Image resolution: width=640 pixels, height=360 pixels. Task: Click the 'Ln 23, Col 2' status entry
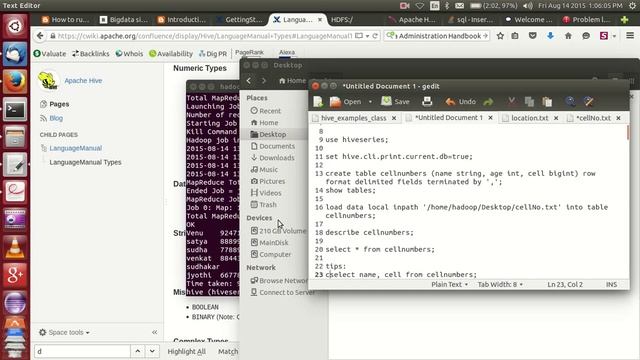565,284
